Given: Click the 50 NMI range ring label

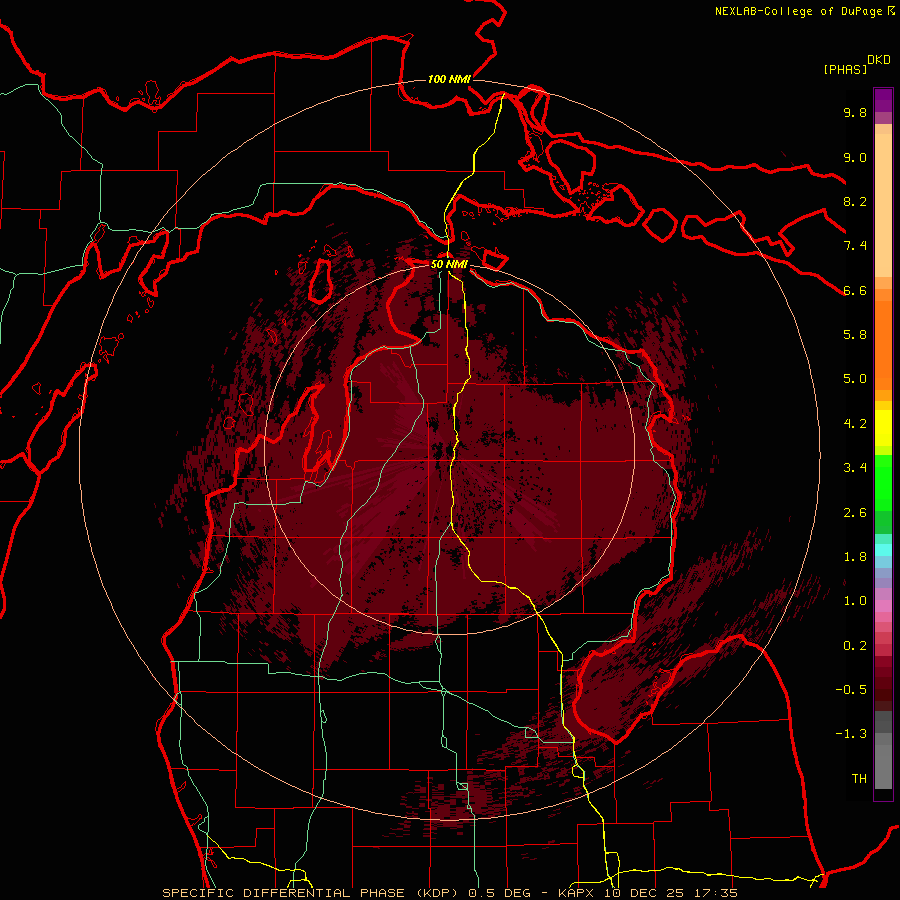Looking at the screenshot, I should 449,264.
